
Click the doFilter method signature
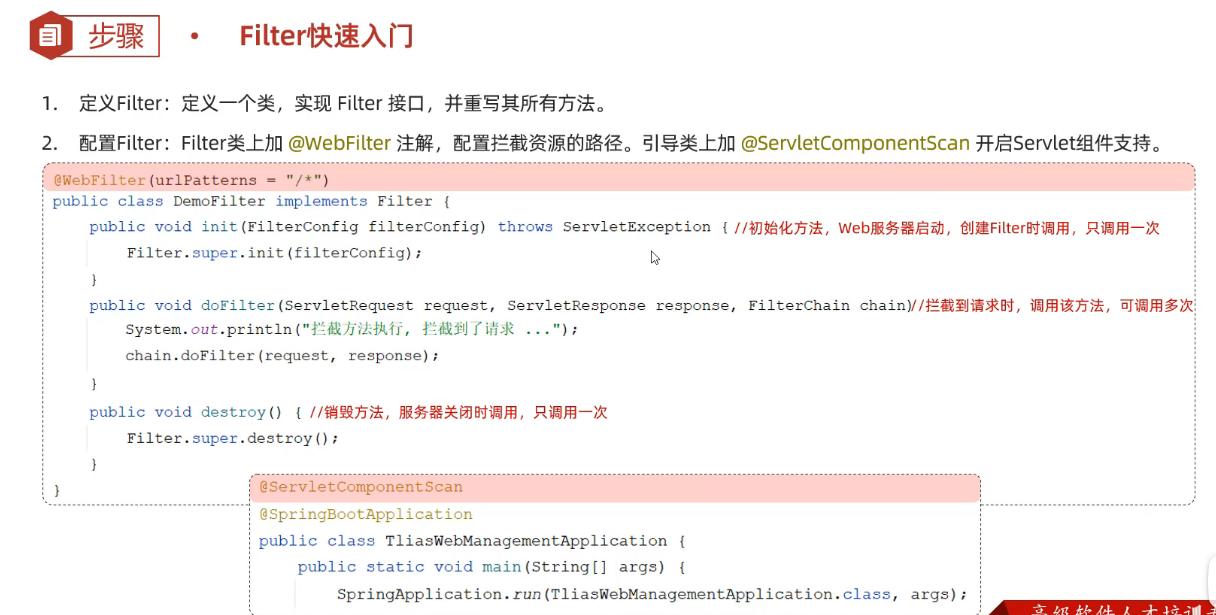[x=498, y=305]
